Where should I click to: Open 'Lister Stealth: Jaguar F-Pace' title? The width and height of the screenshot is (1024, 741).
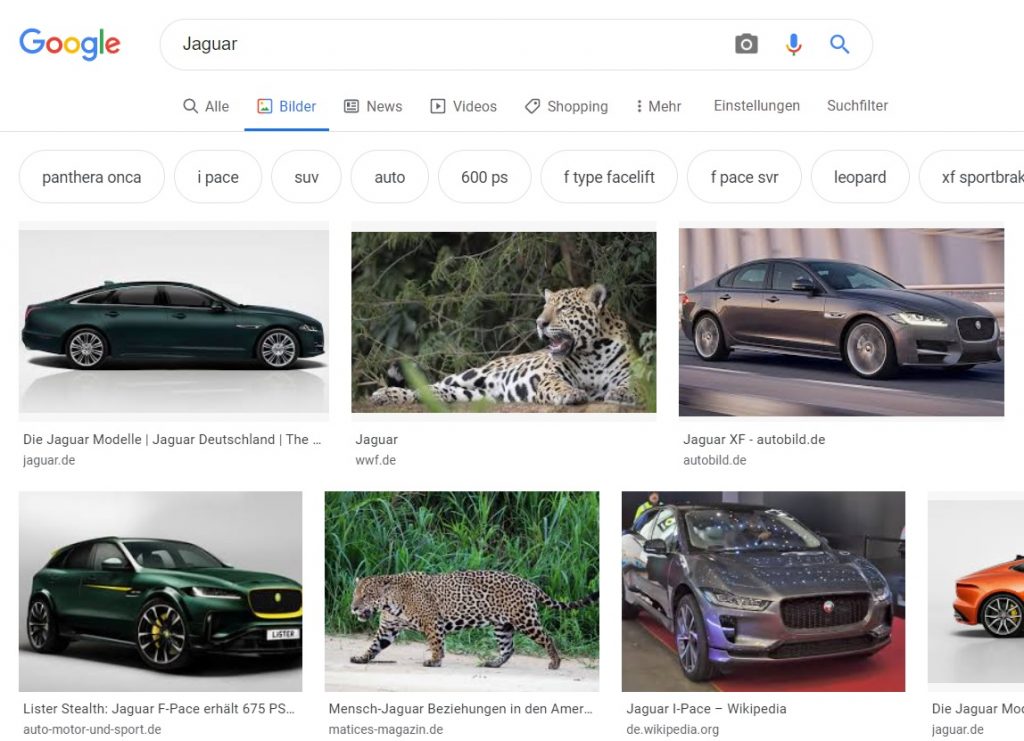pos(159,708)
